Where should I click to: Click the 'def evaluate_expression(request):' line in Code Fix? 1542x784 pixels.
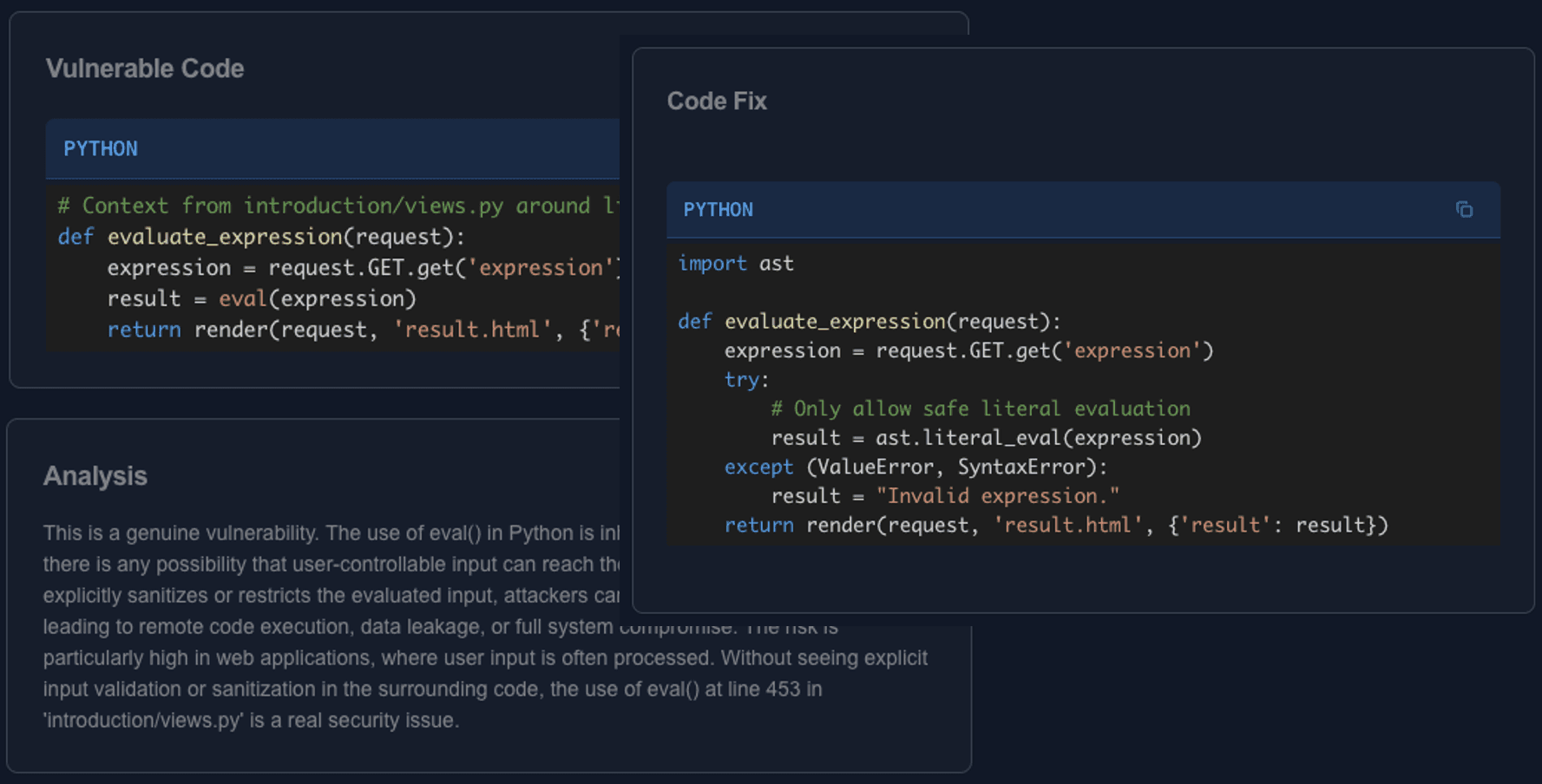tap(869, 322)
